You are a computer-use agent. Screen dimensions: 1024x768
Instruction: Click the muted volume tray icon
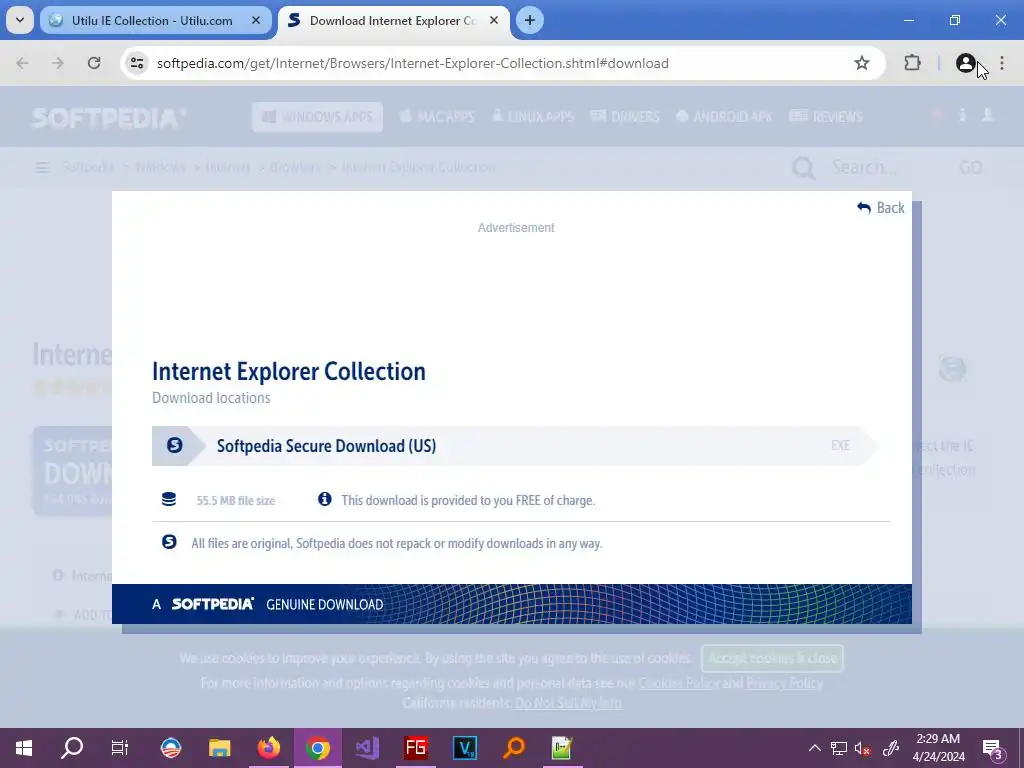coord(863,748)
